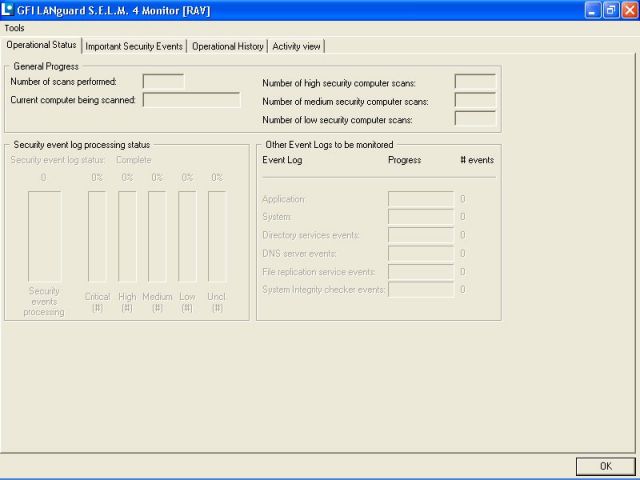This screenshot has width=640, height=480.
Task: Click the OK button
Action: coord(606,466)
